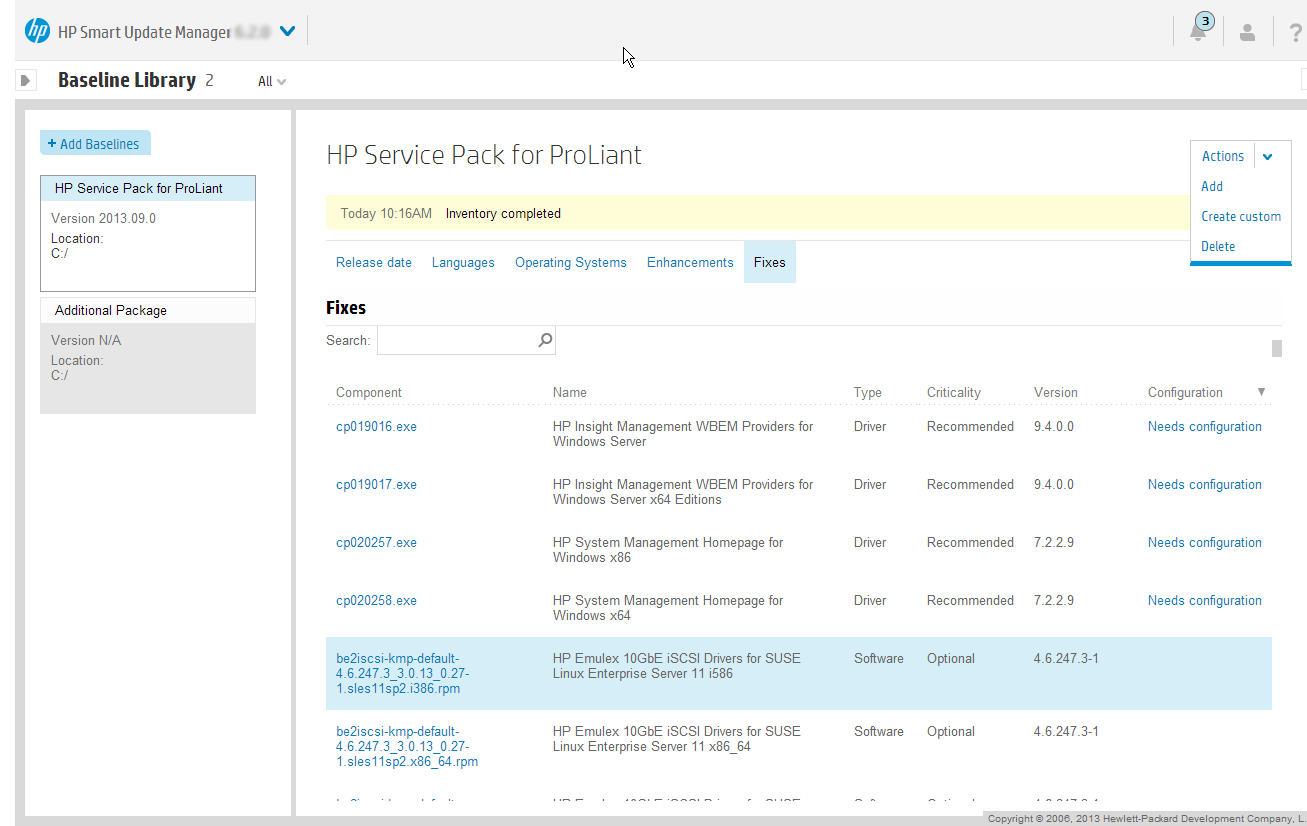The width and height of the screenshot is (1307, 826).
Task: Click Optional criticality of i386.rpm row
Action: tap(951, 658)
